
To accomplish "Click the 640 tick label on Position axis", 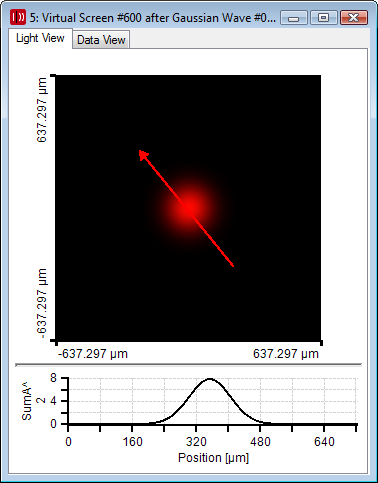I will tap(324, 442).
